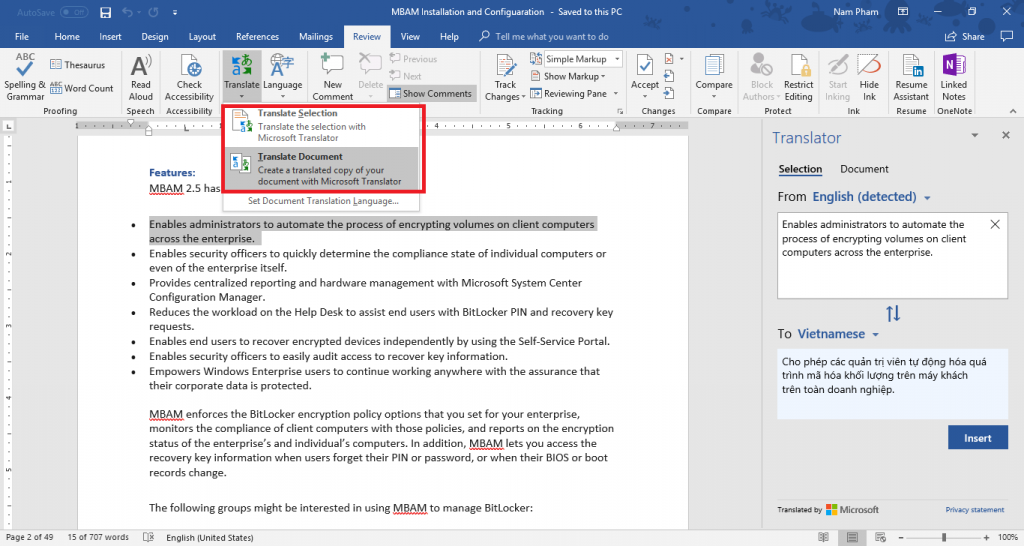The height and width of the screenshot is (546, 1024).
Task: Switch to the References tab
Action: pos(257,37)
